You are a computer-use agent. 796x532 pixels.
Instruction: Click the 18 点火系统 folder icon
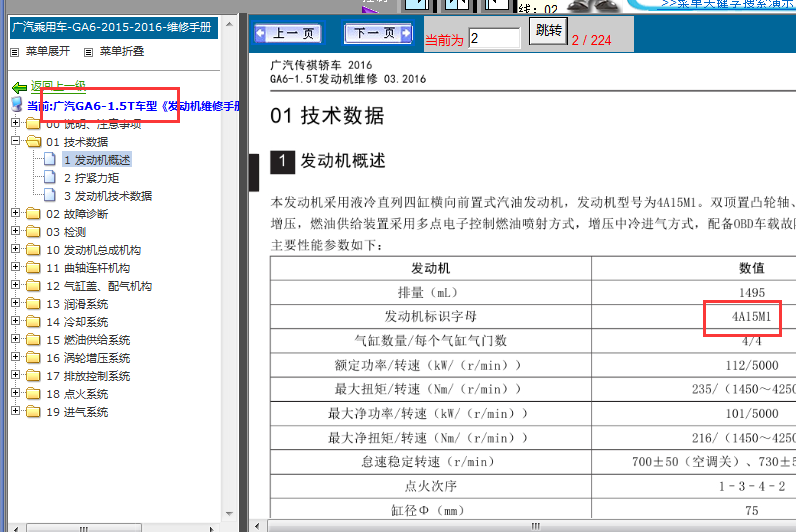(x=33, y=393)
